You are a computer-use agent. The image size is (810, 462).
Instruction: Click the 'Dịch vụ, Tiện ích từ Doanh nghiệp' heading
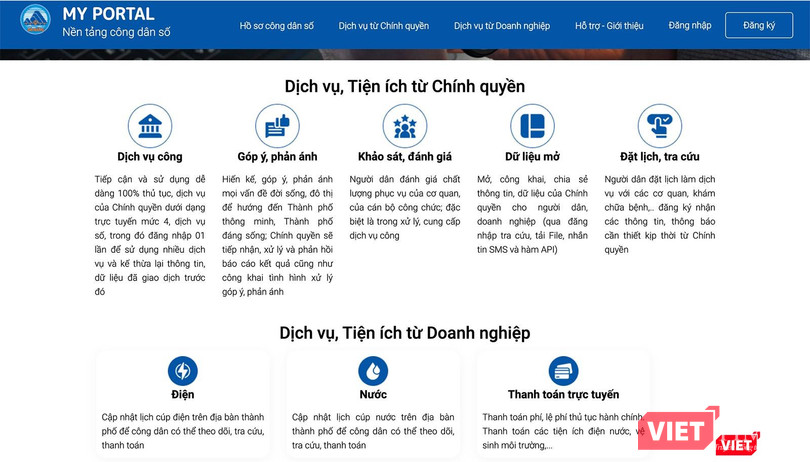405,333
